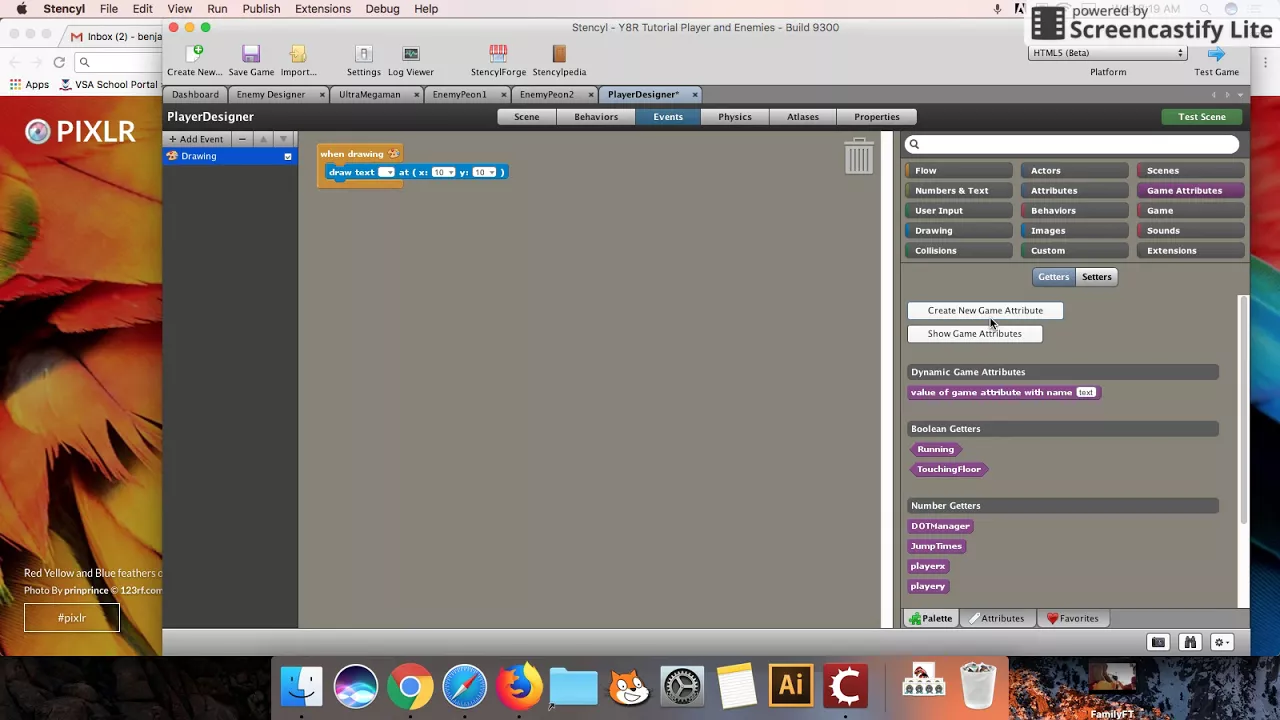Click the trash can in the workspace

[859, 156]
